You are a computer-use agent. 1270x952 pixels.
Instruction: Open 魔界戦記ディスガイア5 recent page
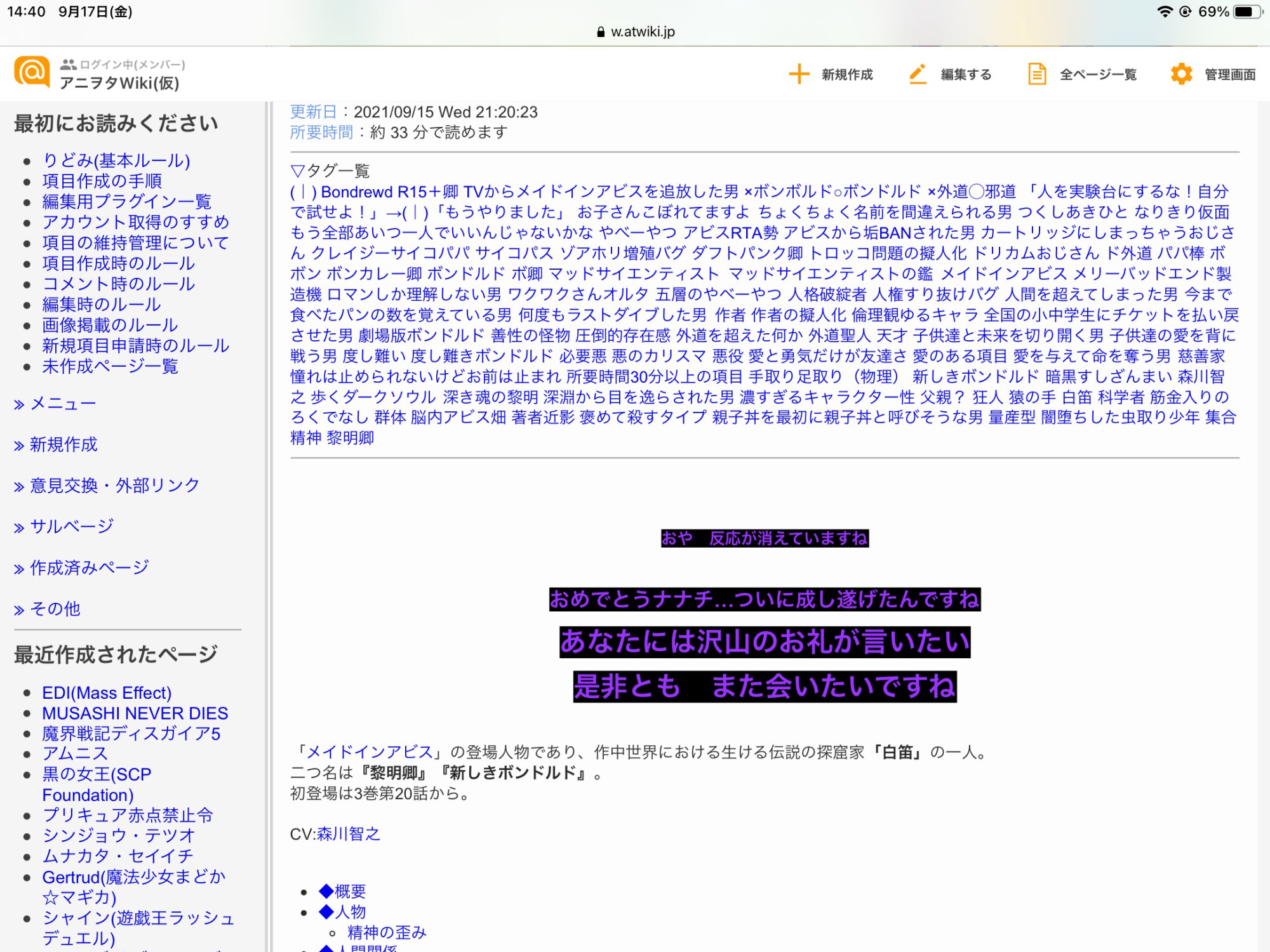131,734
